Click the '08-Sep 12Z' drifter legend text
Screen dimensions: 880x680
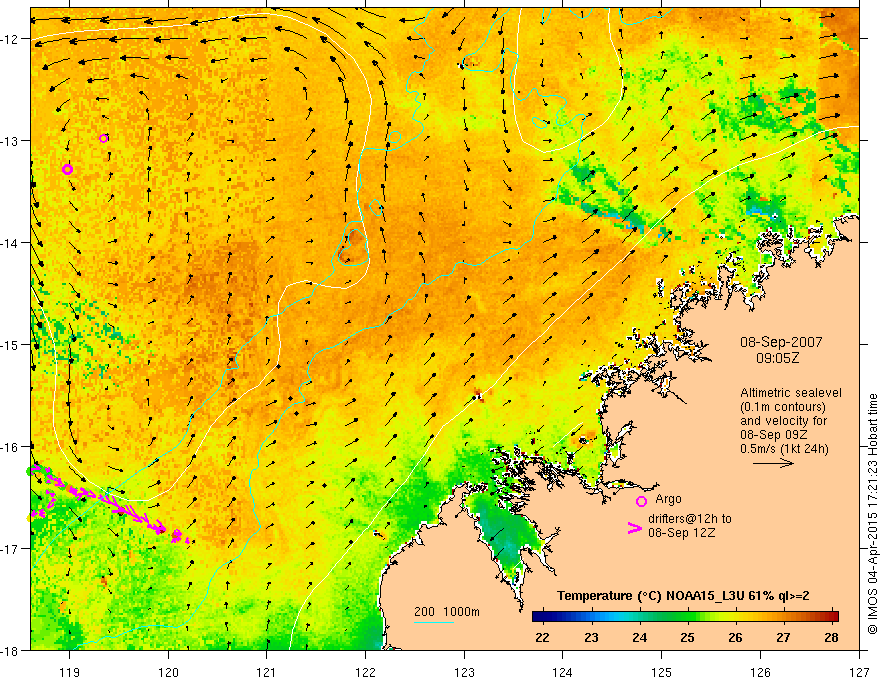[681, 533]
